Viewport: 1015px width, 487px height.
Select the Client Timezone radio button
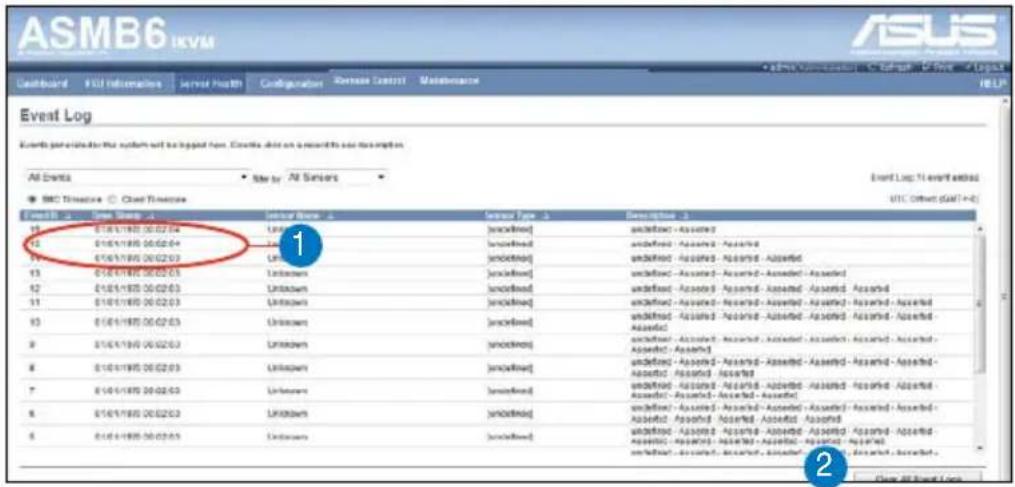click(111, 199)
